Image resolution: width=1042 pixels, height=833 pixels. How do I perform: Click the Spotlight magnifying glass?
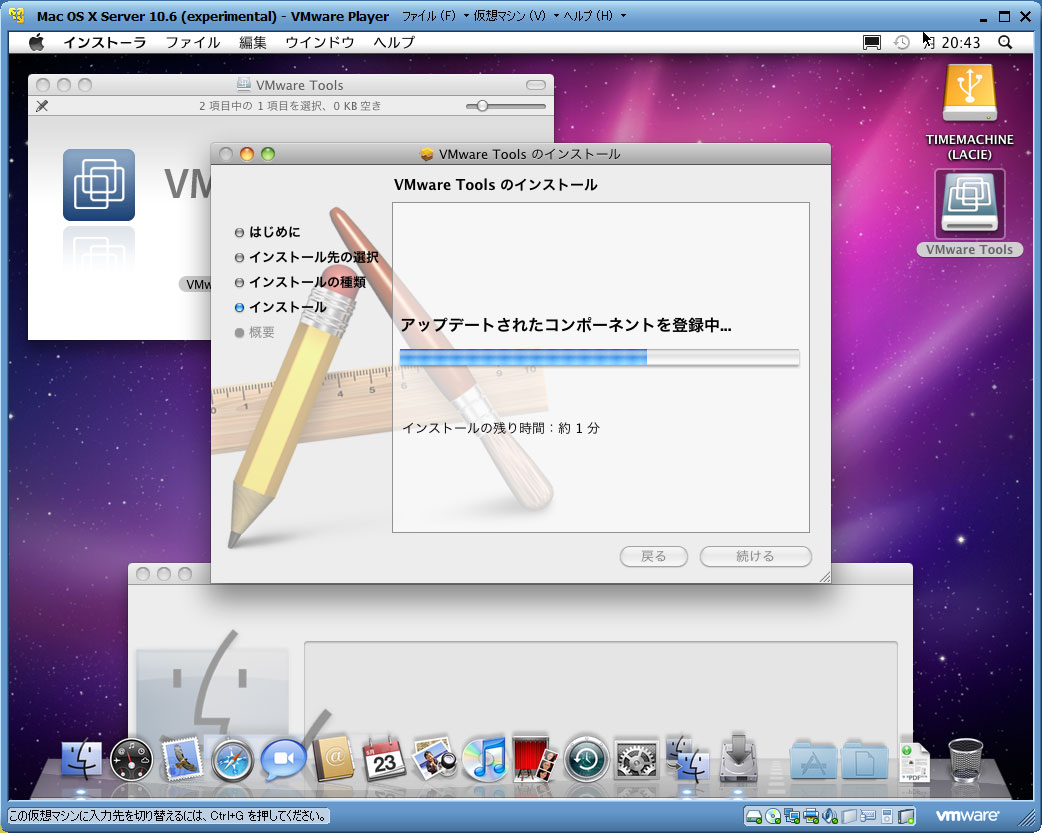pos(1005,42)
